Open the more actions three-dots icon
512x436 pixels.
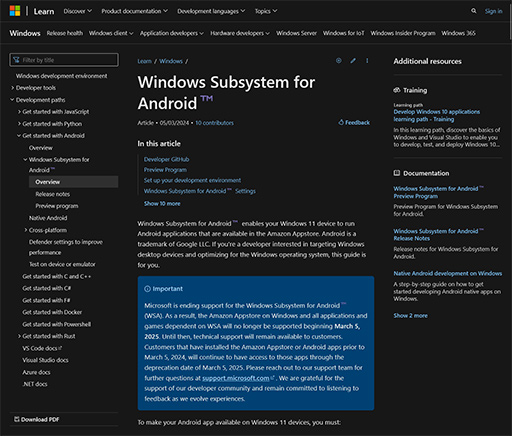coord(367,61)
